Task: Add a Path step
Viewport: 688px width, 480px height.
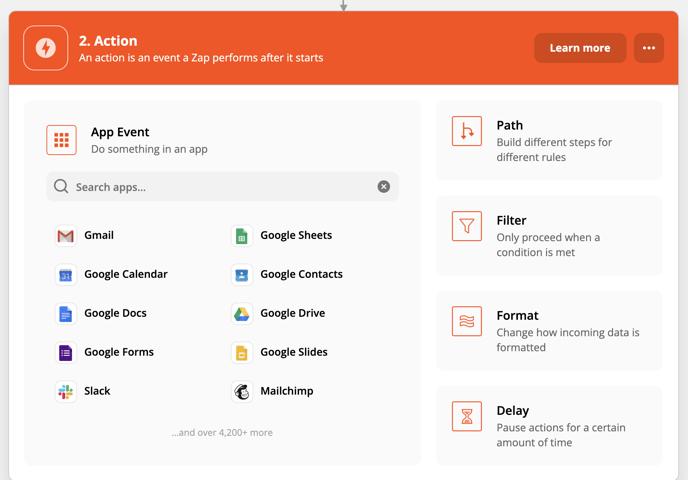Action: (549, 140)
